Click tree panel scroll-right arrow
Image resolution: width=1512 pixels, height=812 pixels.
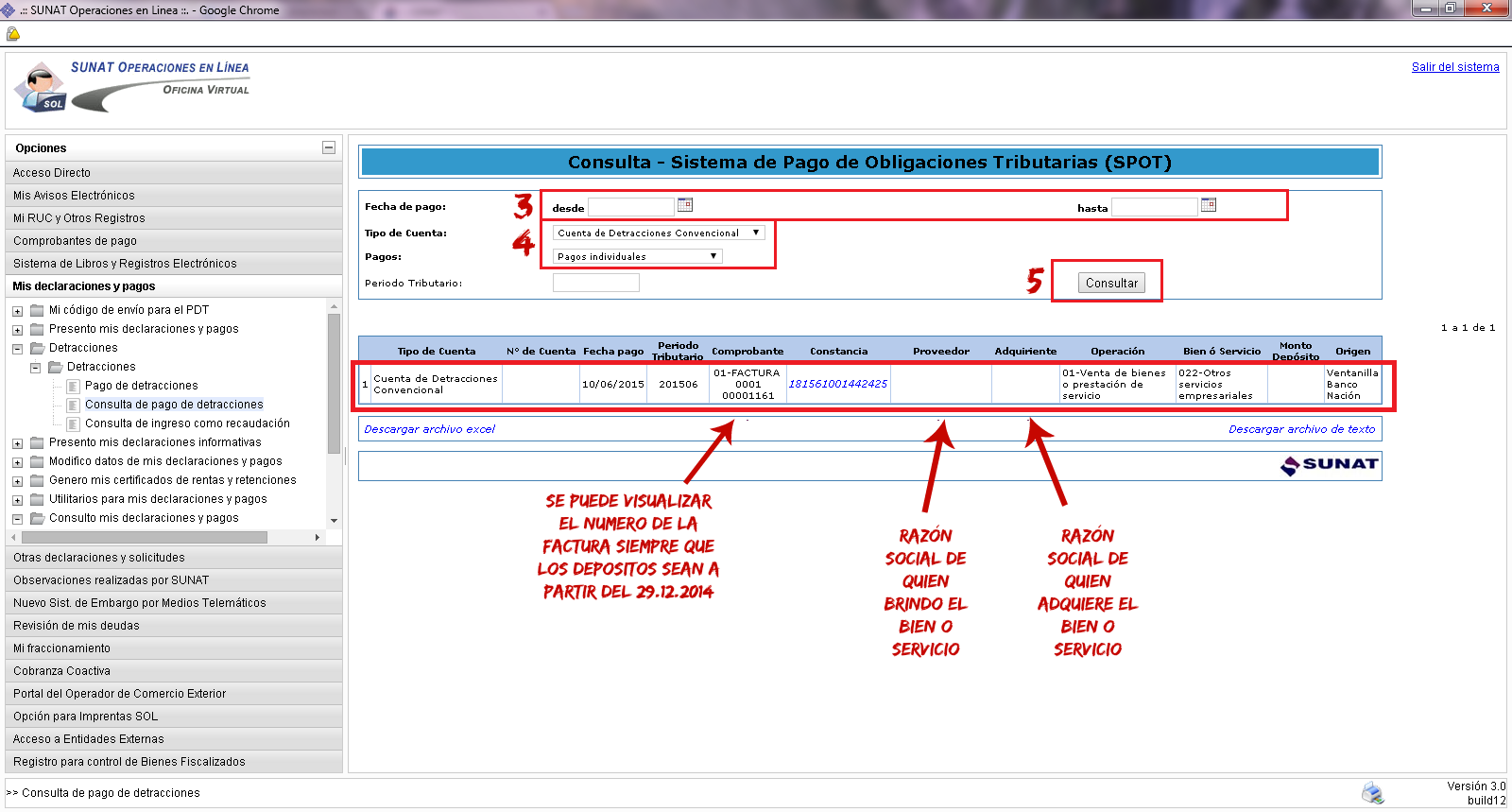coord(318,537)
